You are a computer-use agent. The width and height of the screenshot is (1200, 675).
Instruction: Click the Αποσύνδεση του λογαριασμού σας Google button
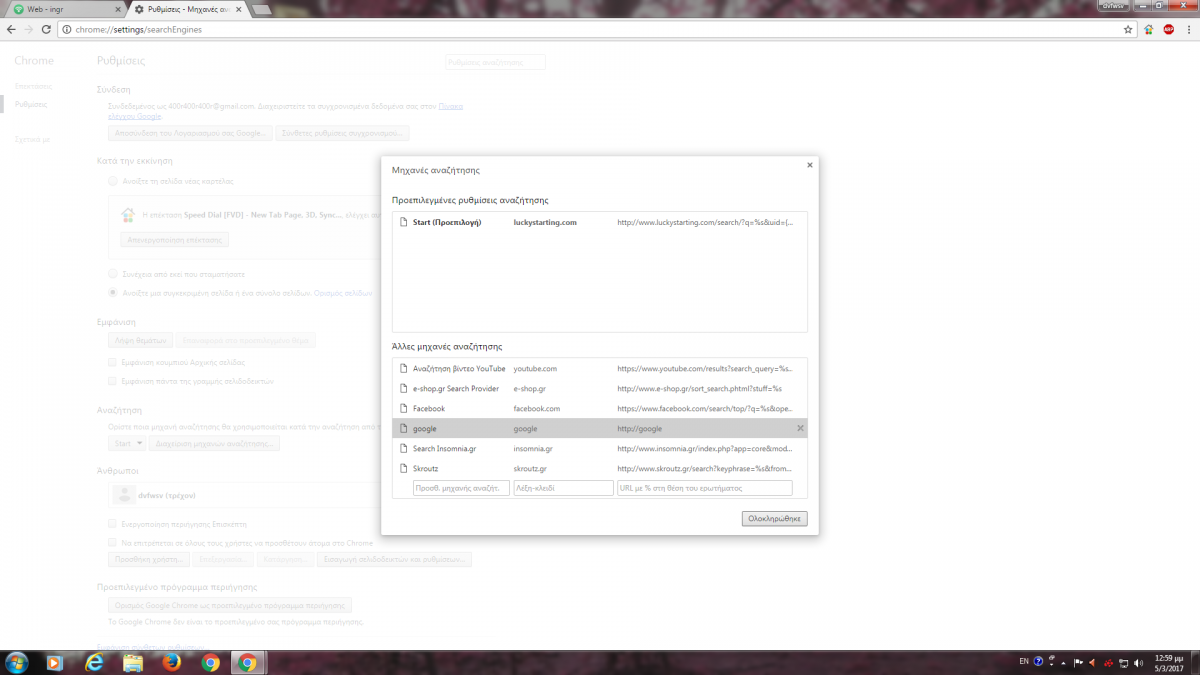pyautogui.click(x=190, y=133)
